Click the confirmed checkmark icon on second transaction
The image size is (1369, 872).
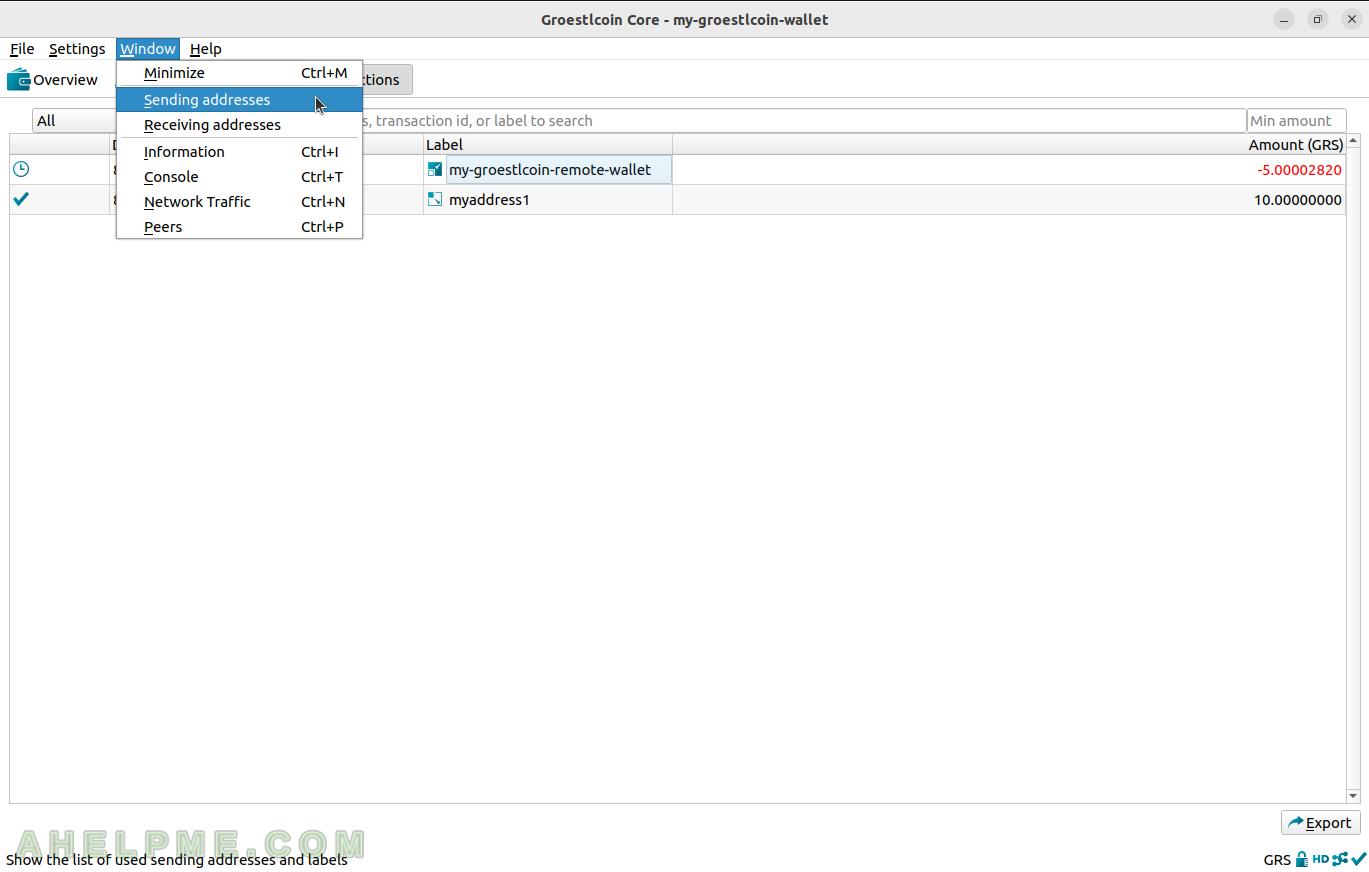pos(20,199)
